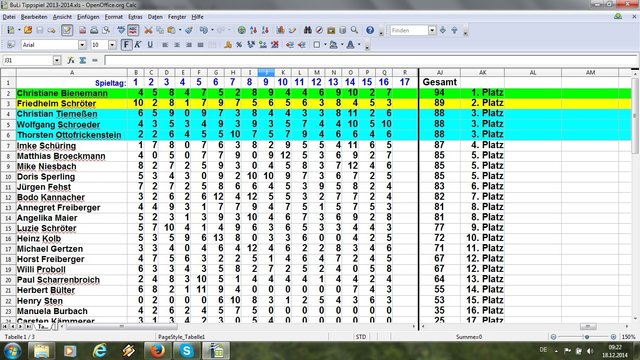This screenshot has width=640, height=360.
Task: Apply Percent number format icon
Action: 239,45
